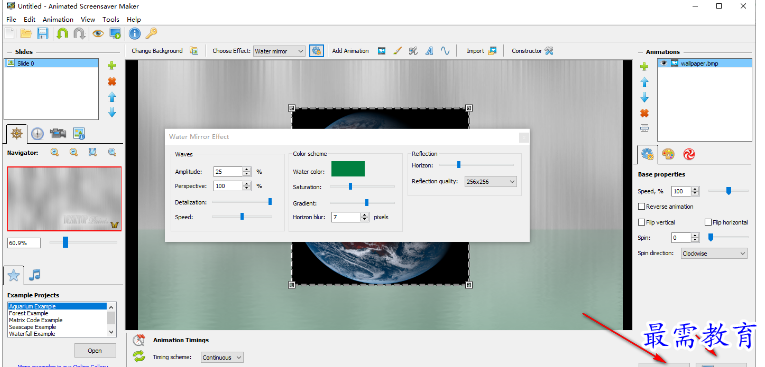Open a project with the folder icon
The height and width of the screenshot is (367, 765).
tap(26, 33)
